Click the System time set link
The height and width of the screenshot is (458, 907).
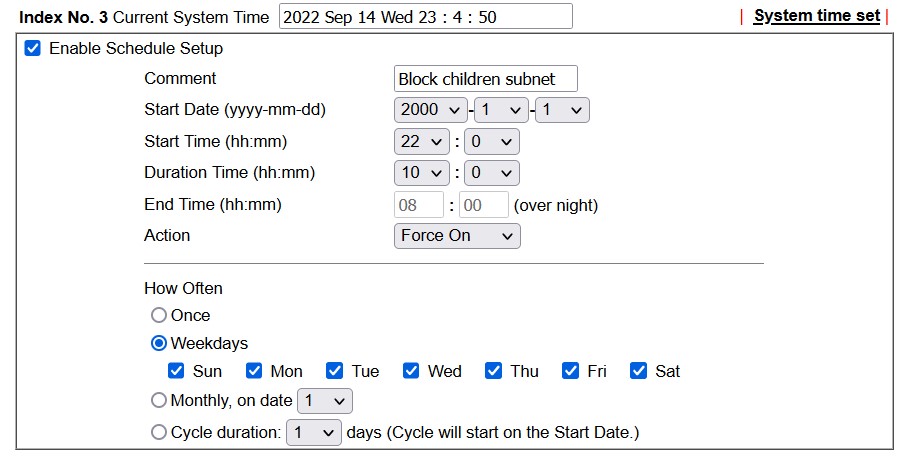tap(817, 16)
